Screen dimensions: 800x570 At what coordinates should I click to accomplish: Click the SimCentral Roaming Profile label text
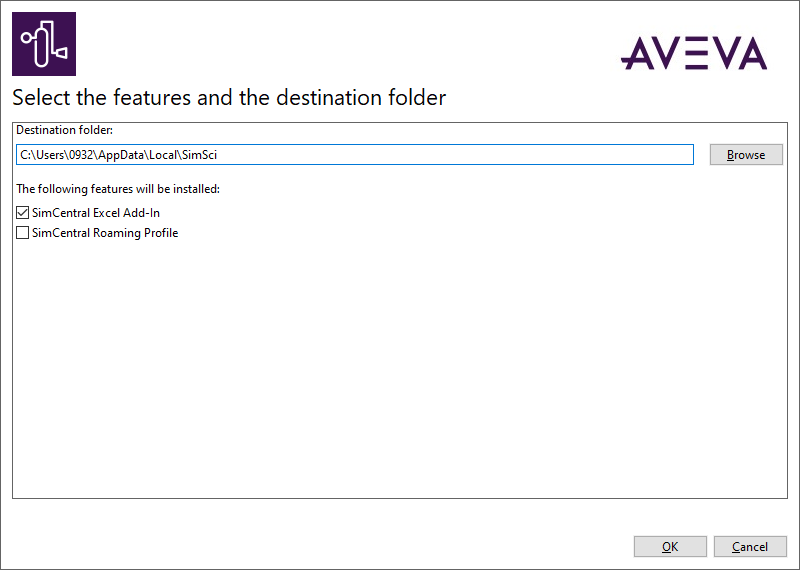tap(105, 233)
